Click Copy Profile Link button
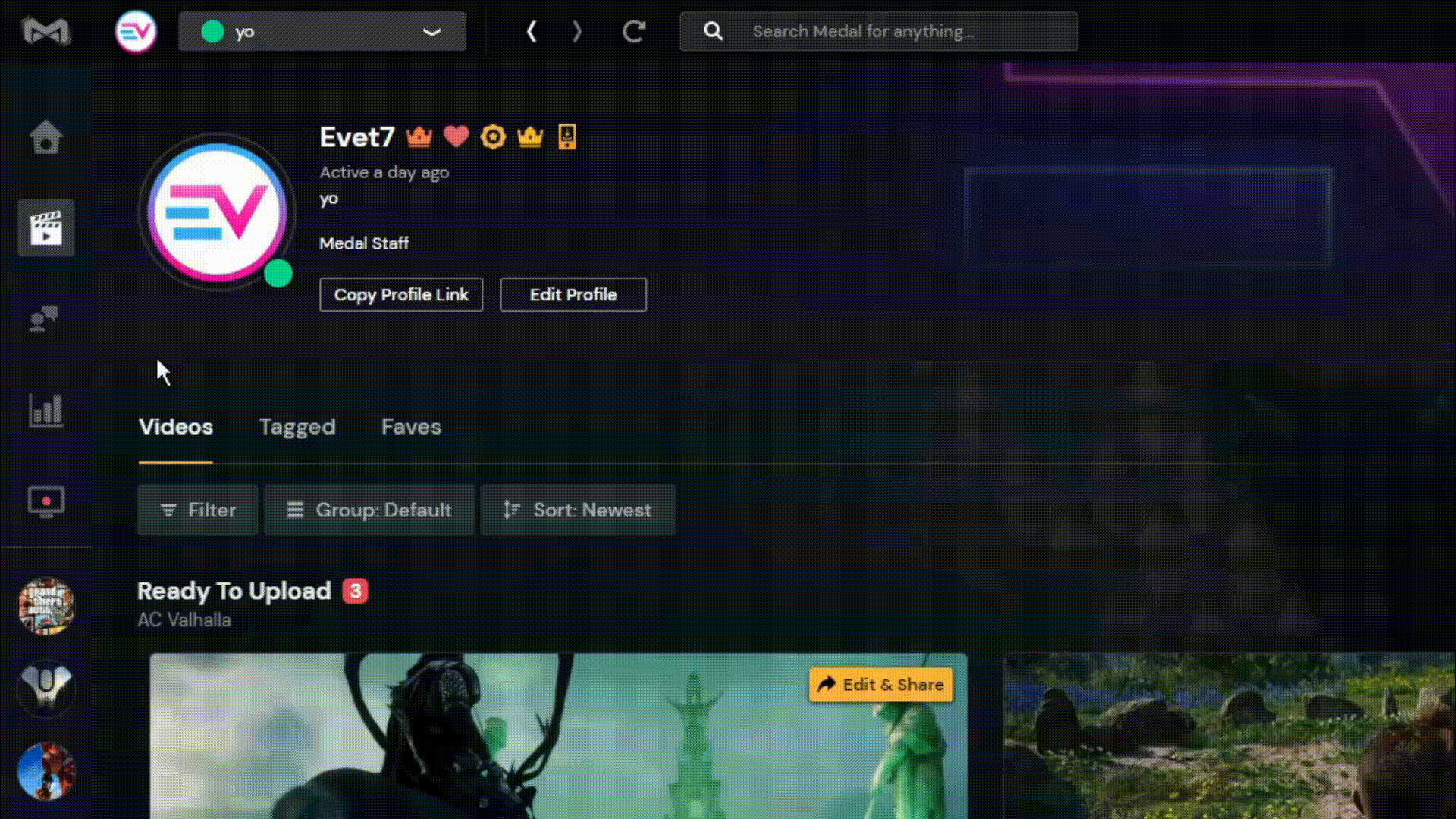Screen dimensions: 1456x819 click(x=401, y=294)
